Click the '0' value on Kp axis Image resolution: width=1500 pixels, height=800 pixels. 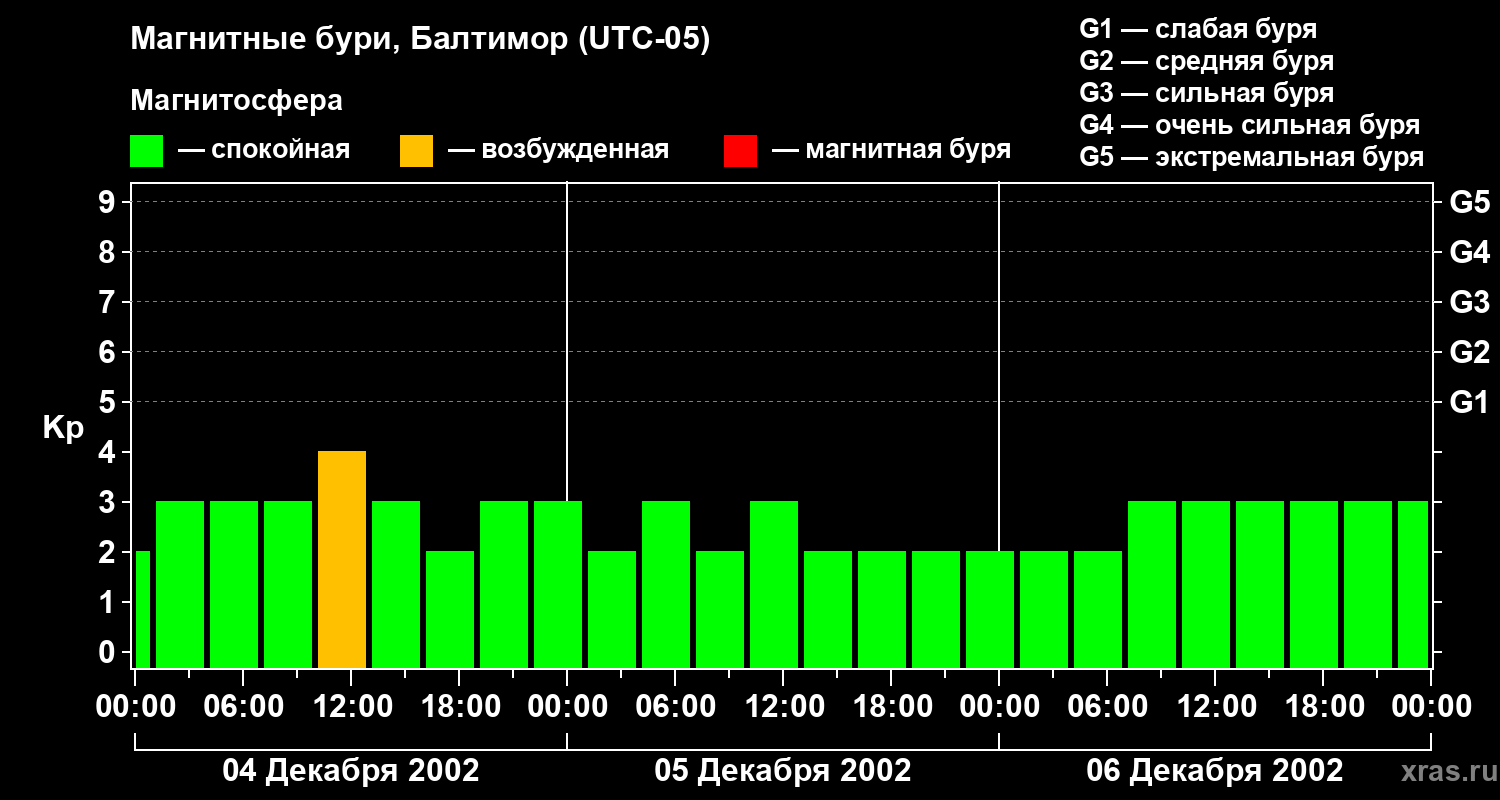[108, 652]
